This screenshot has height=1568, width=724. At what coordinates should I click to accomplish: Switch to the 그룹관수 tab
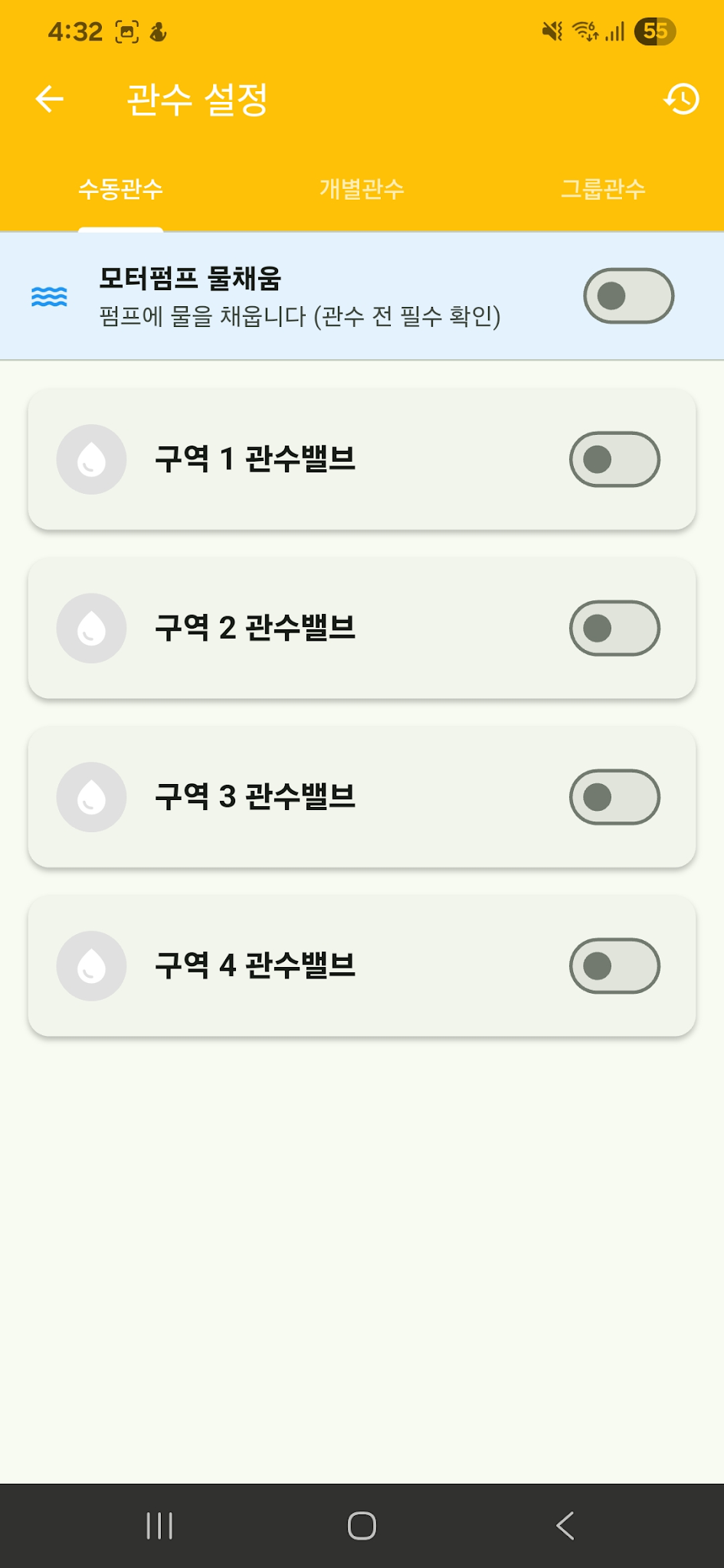click(603, 189)
